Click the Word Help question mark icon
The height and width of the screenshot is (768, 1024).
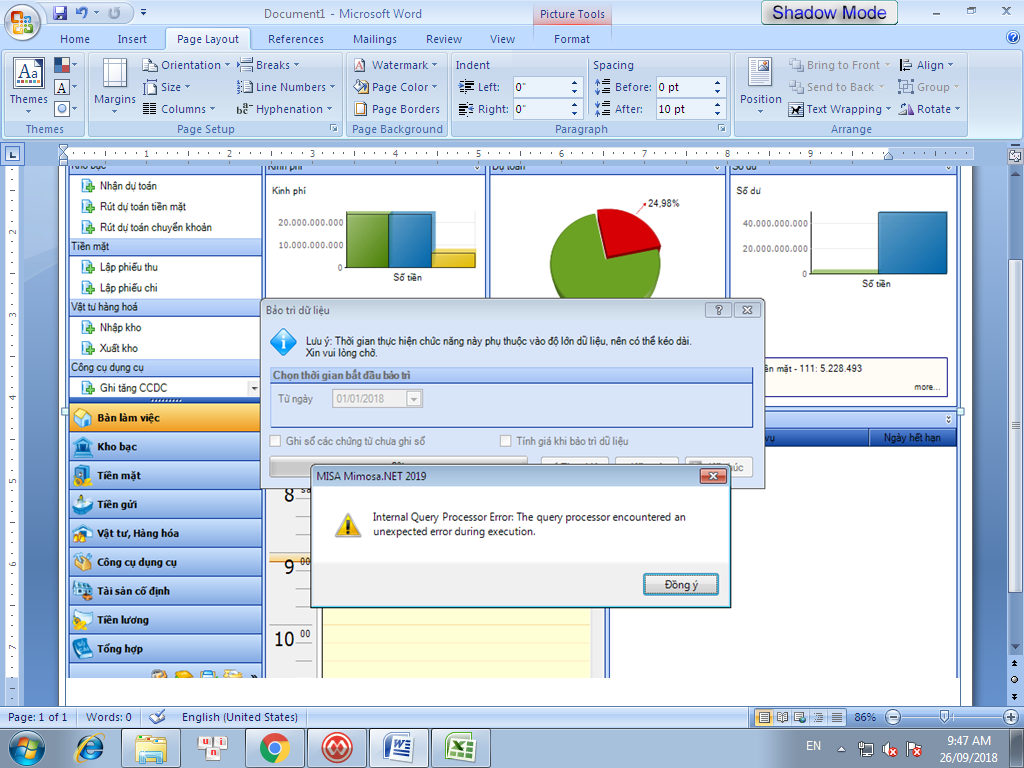1013,38
